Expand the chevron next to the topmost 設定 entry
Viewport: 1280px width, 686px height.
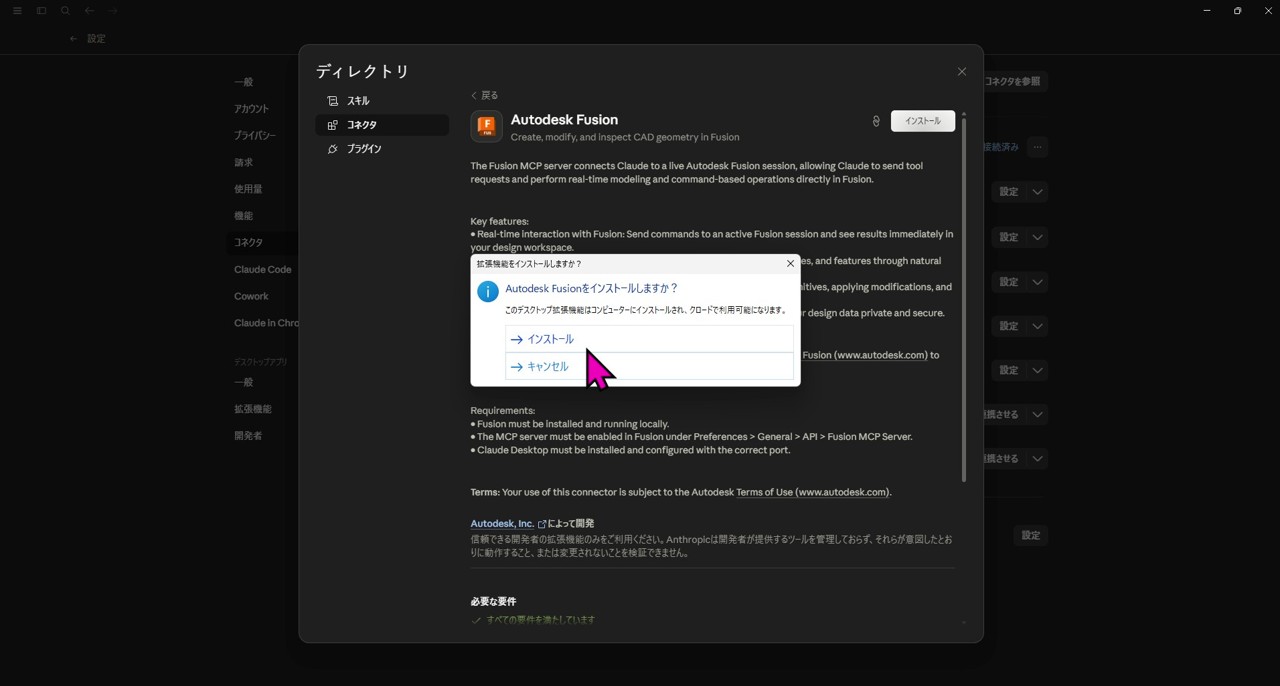(x=1037, y=191)
